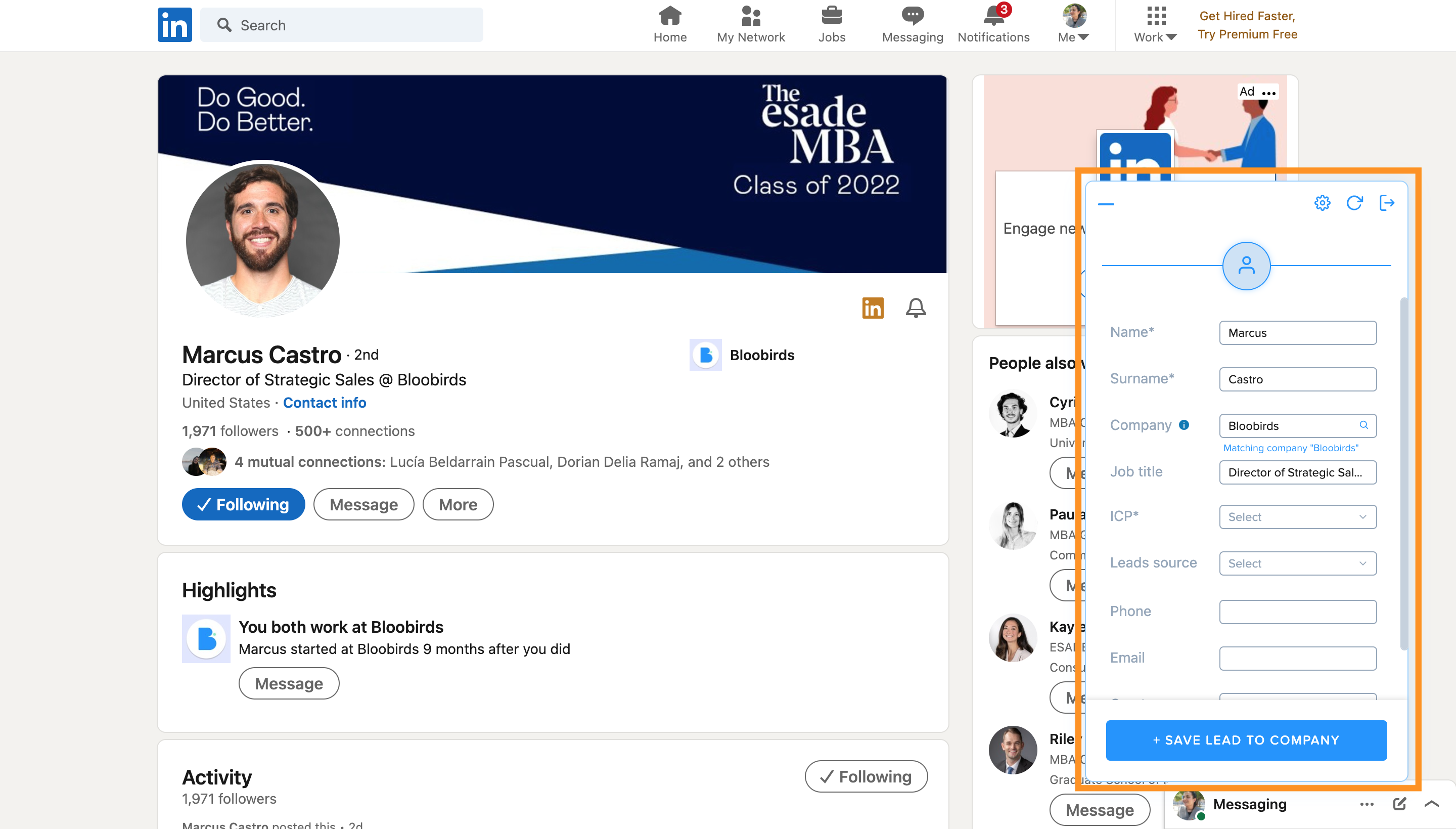Click the notification bell on Marcus's profile
The height and width of the screenshot is (829, 1456).
[916, 308]
